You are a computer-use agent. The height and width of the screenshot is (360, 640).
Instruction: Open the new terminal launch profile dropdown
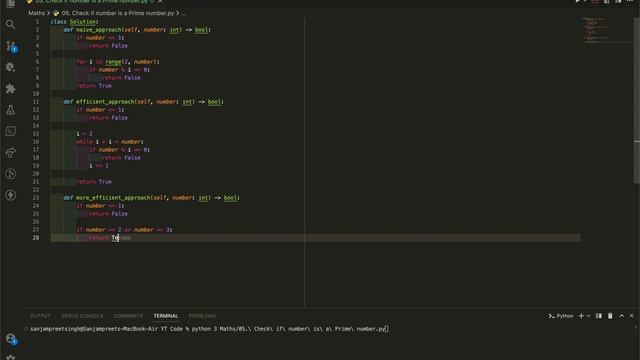click(588, 316)
